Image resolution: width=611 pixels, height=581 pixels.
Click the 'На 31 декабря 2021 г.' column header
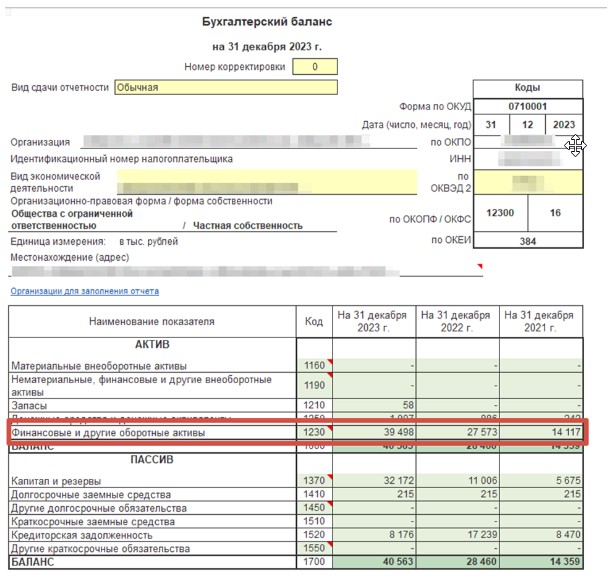(x=541, y=320)
